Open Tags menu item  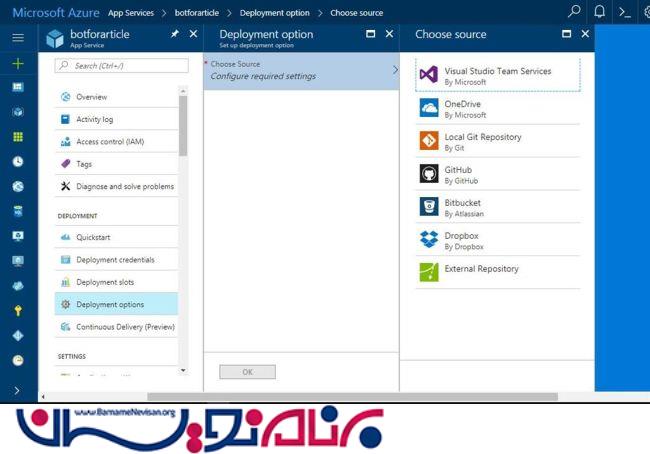coord(116,164)
